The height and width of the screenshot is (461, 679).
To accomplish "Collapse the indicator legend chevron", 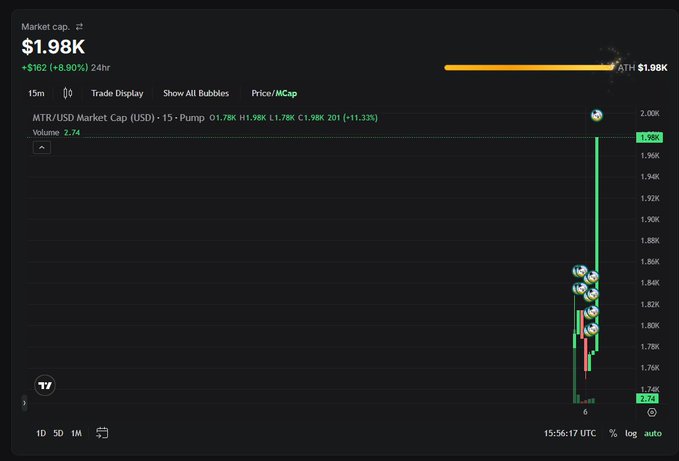I will click(42, 148).
